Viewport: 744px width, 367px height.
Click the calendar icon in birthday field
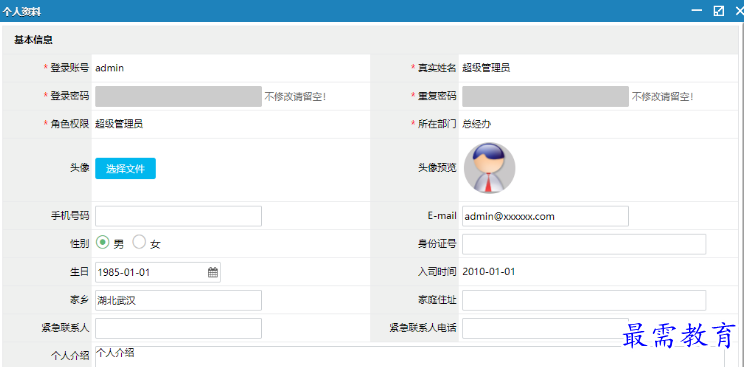tap(213, 273)
